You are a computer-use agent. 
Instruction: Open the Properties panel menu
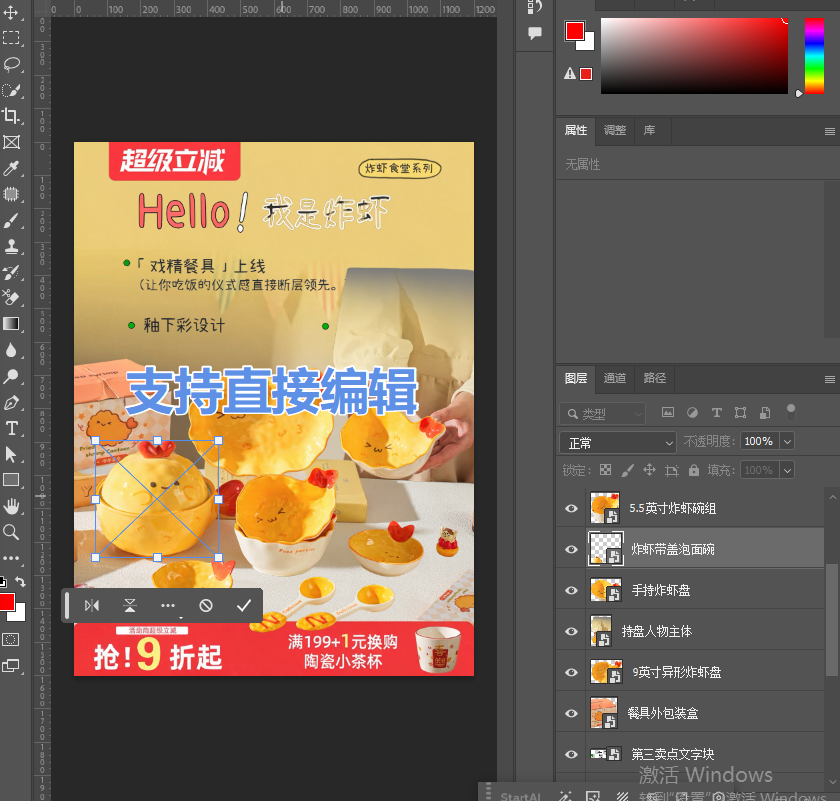pyautogui.click(x=830, y=131)
